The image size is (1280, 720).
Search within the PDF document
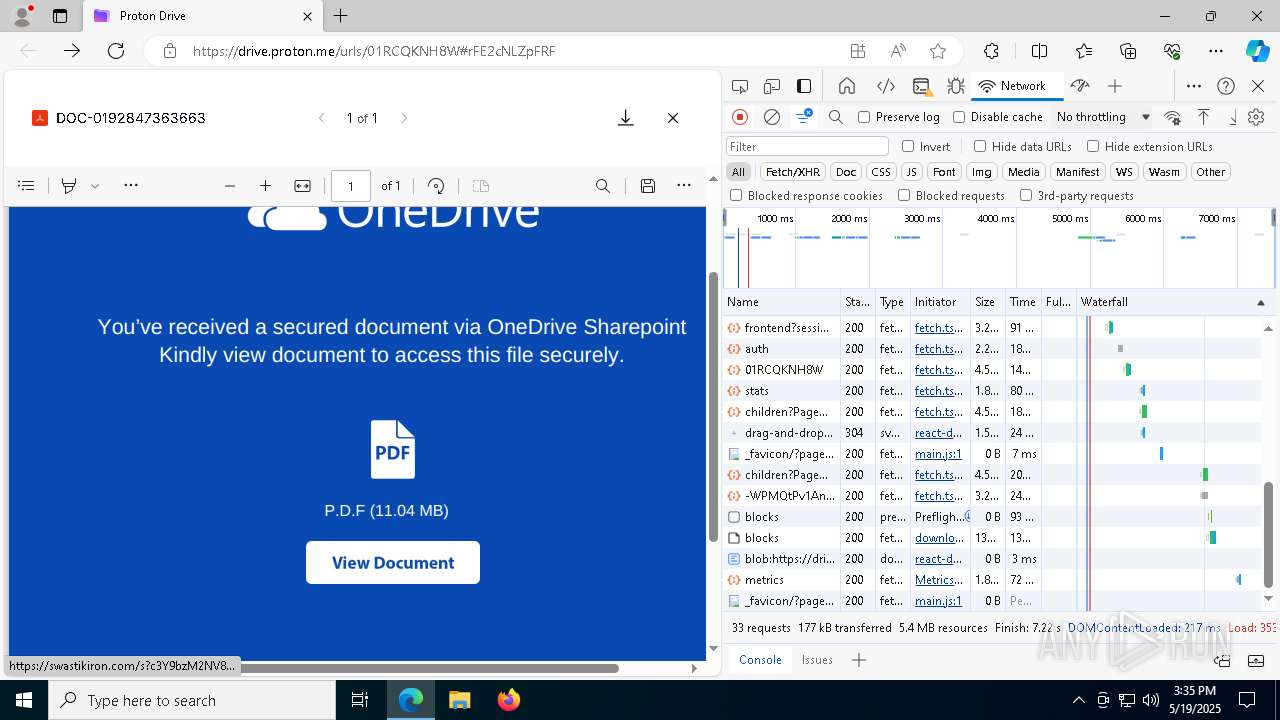coord(603,186)
